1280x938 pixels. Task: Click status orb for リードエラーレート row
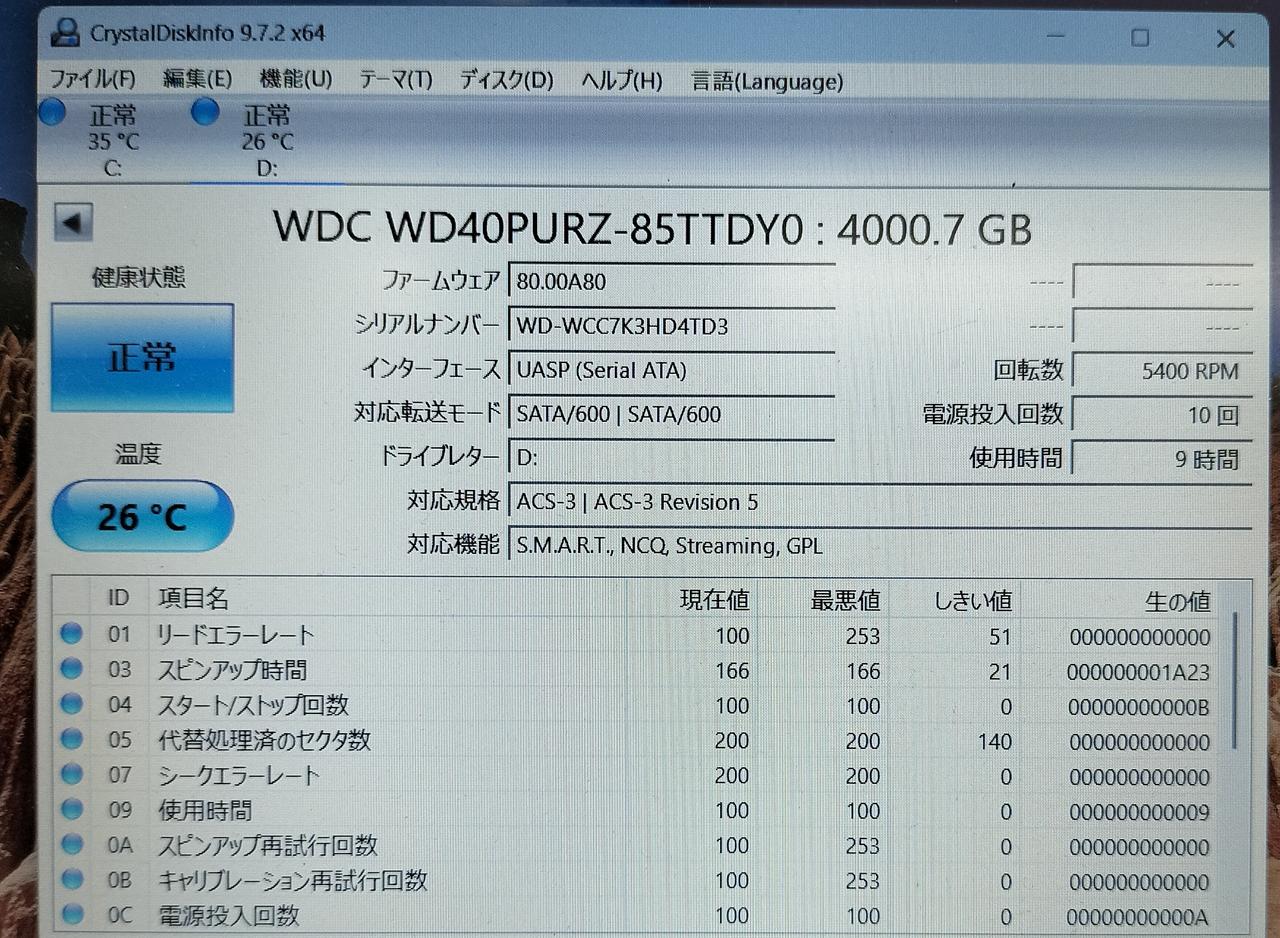[71, 634]
